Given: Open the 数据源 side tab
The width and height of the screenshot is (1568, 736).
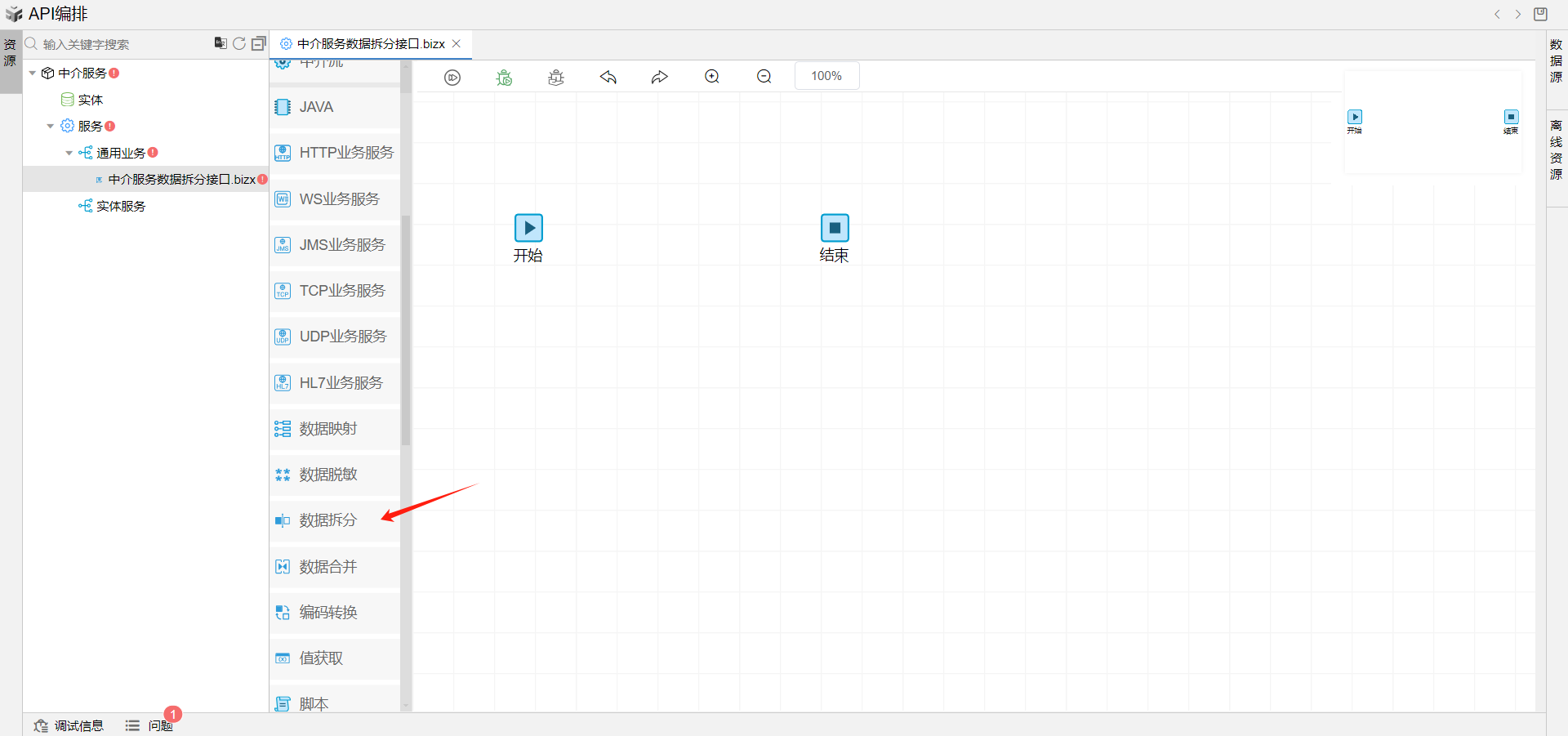Looking at the screenshot, I should [1557, 60].
